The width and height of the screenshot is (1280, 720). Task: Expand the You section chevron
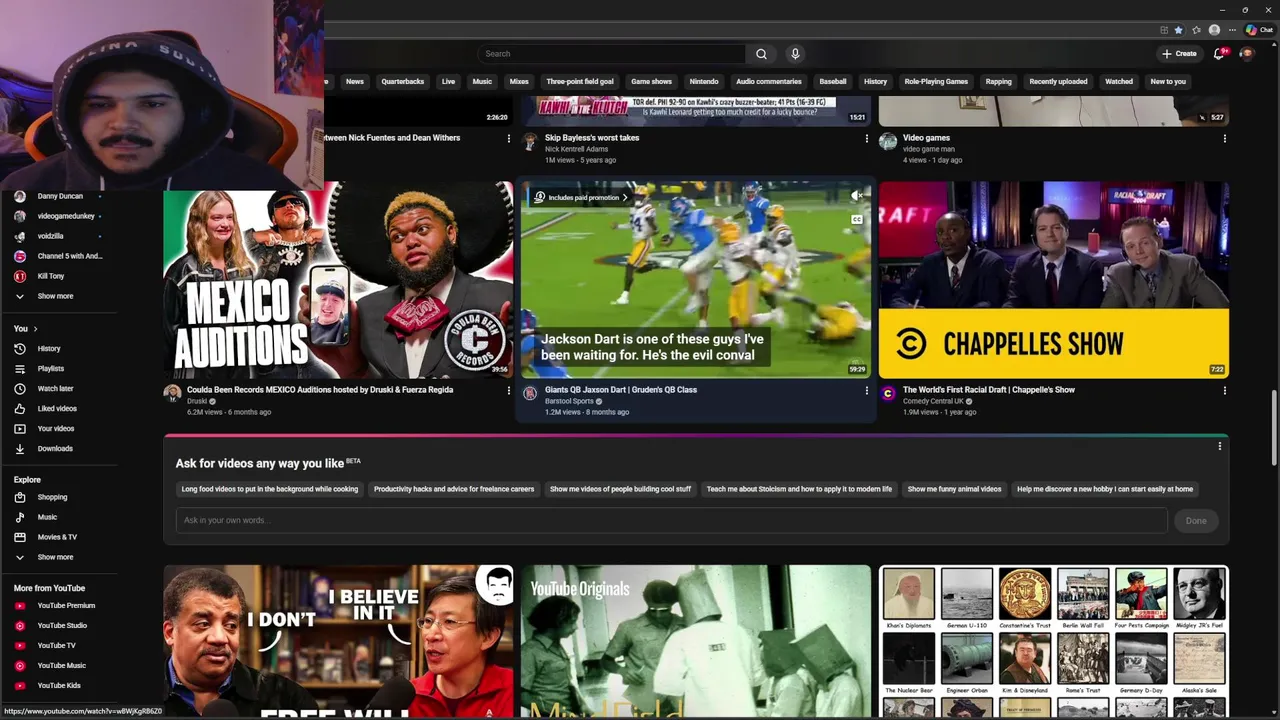[35, 328]
